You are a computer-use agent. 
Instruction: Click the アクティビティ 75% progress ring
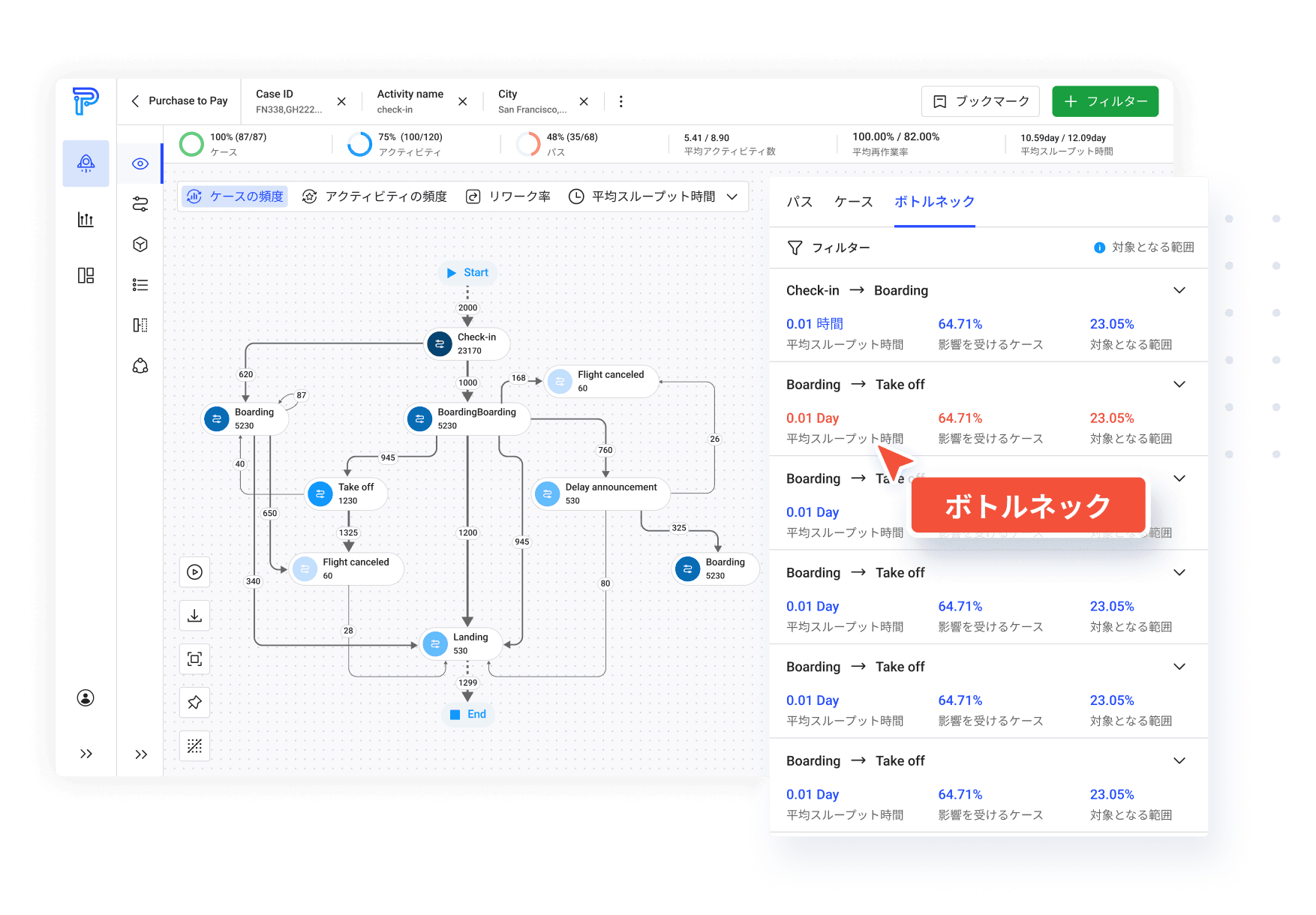click(x=360, y=144)
